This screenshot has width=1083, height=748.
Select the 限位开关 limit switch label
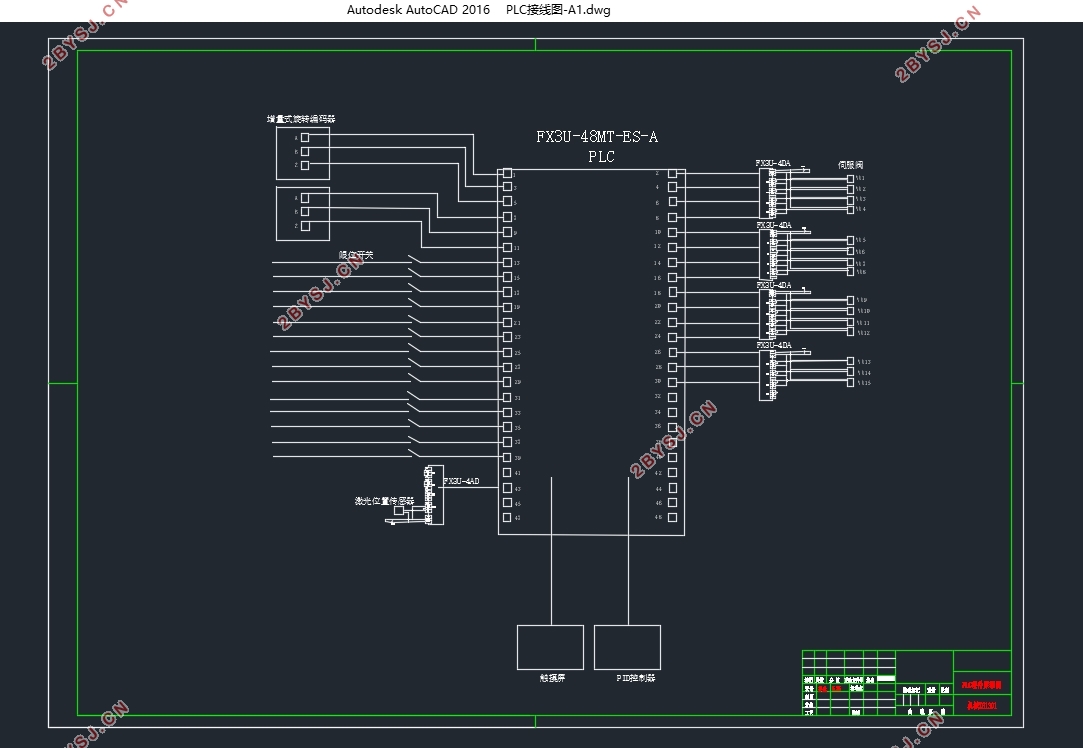[356, 255]
